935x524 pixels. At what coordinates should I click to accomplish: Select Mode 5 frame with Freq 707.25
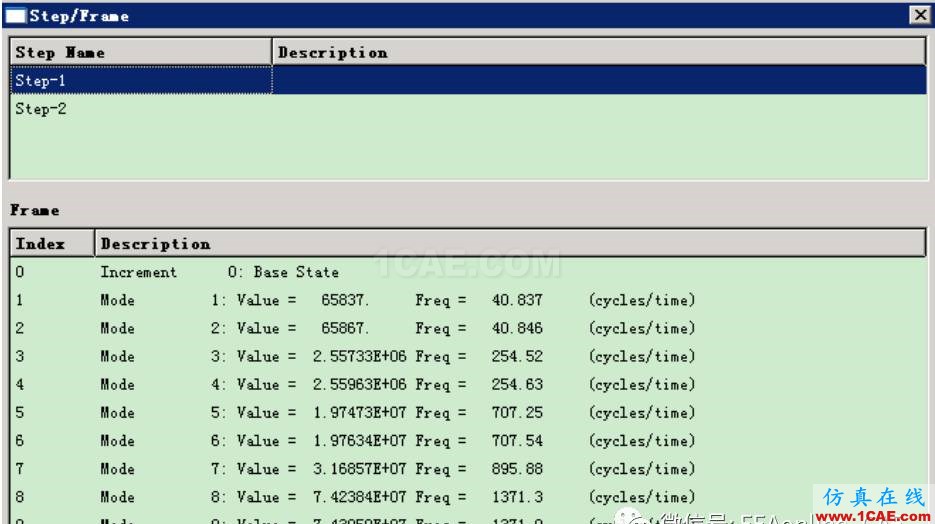[x=468, y=413]
